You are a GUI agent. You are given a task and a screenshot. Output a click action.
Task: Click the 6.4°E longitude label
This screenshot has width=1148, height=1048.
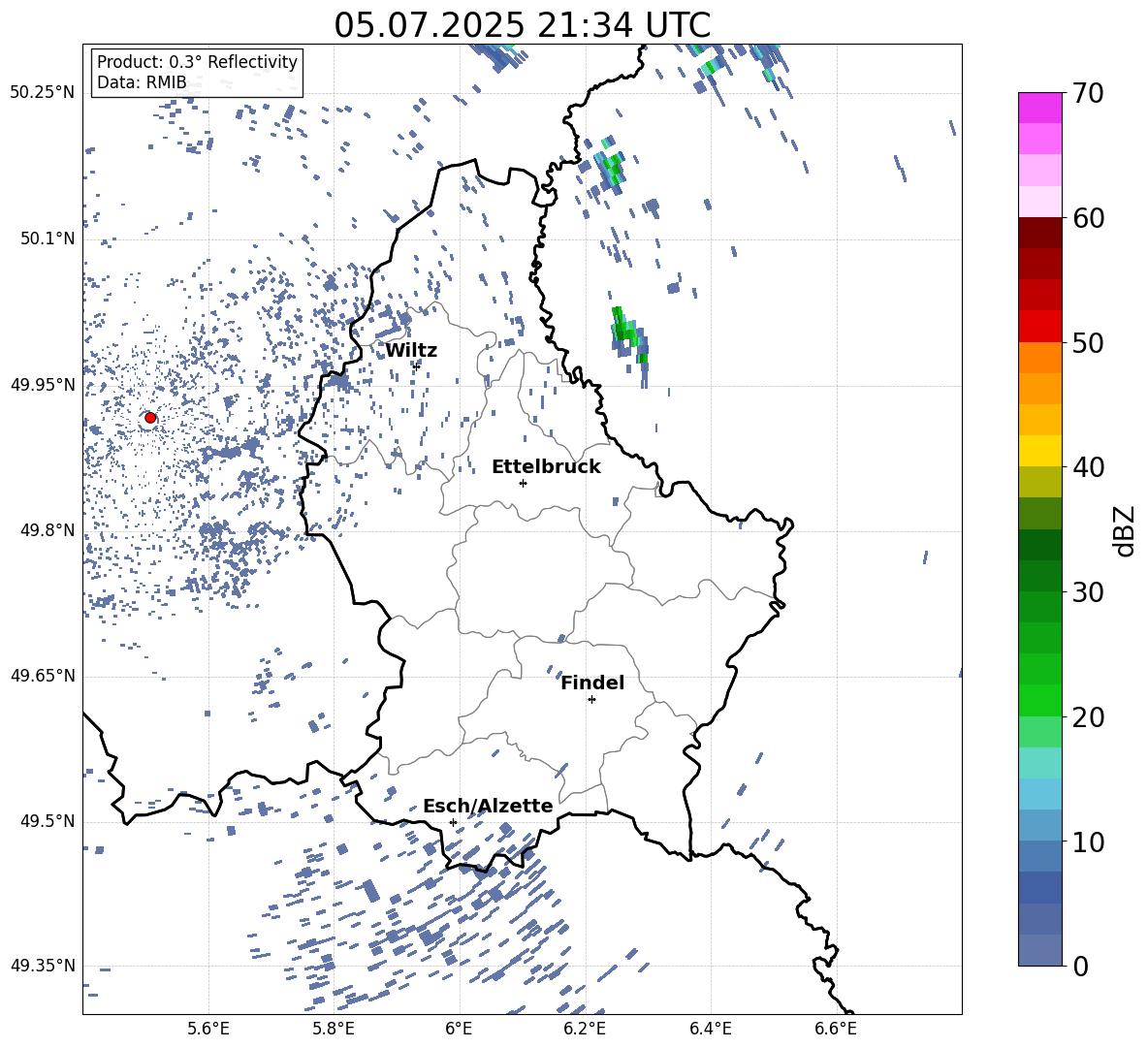coord(710,1029)
